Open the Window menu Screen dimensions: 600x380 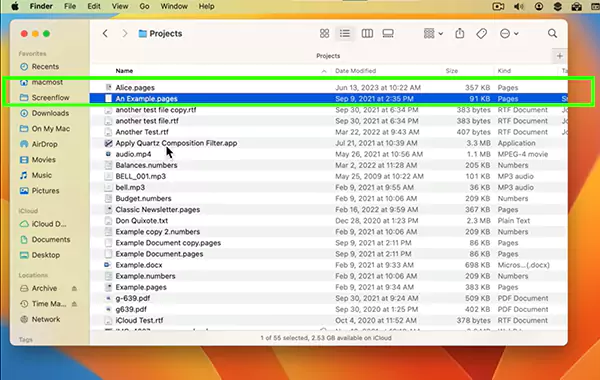[174, 7]
